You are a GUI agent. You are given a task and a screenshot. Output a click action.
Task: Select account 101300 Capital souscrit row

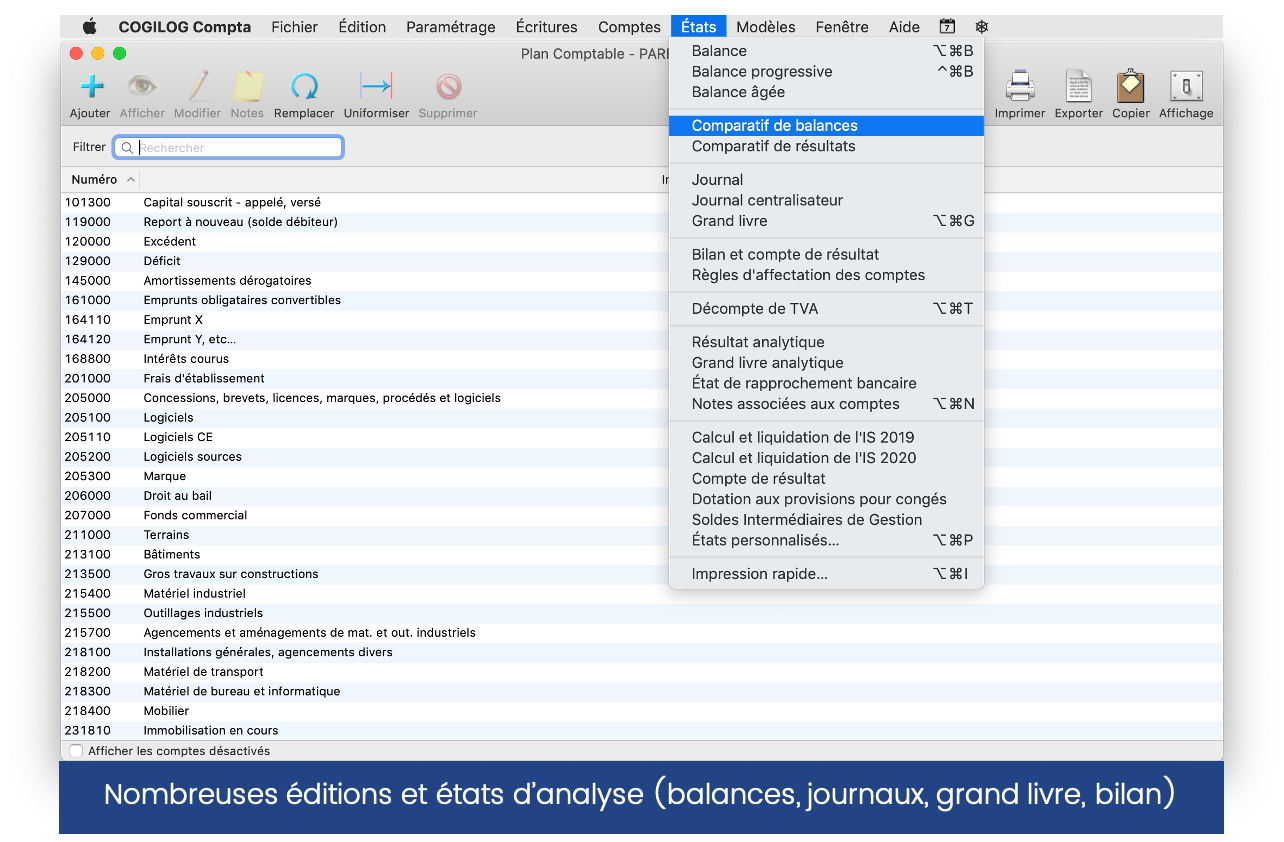(641, 202)
